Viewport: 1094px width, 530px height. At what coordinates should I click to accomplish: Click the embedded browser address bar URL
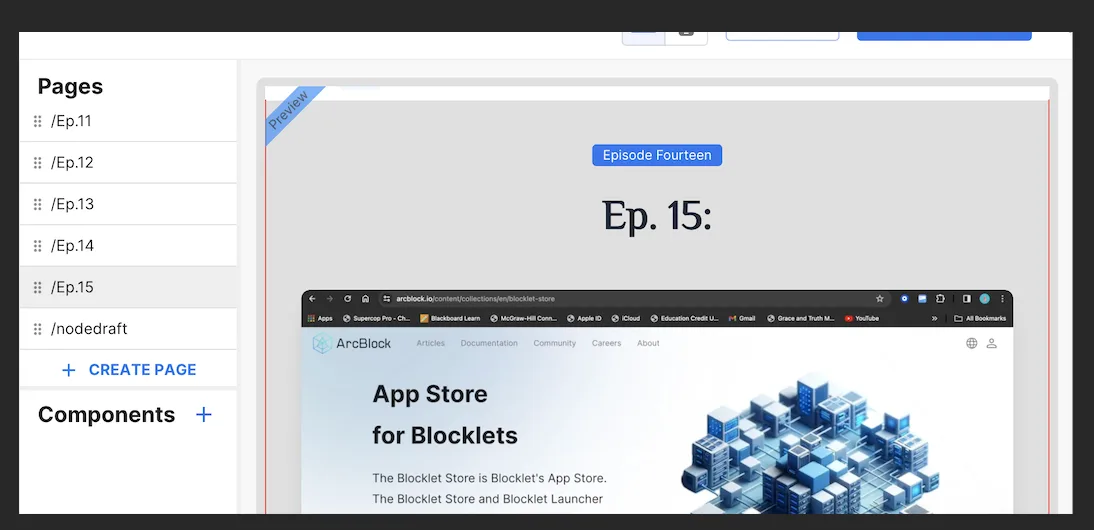(x=475, y=298)
